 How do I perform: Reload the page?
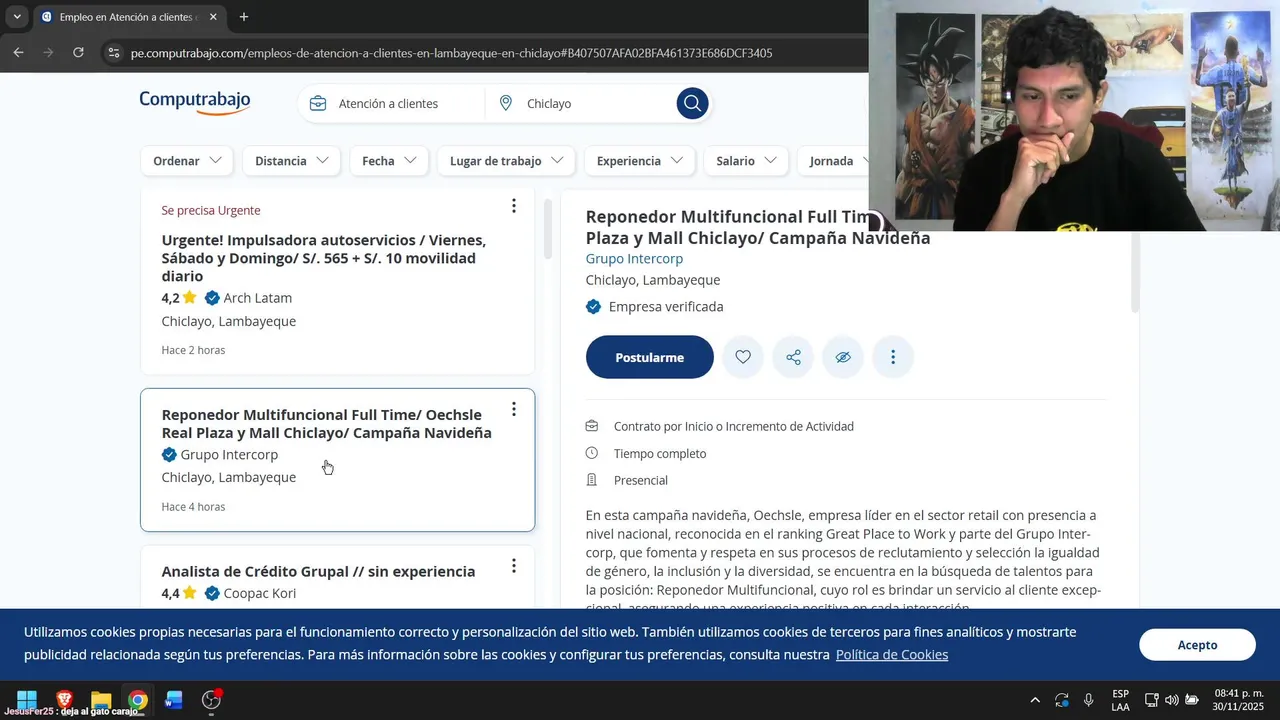78,52
